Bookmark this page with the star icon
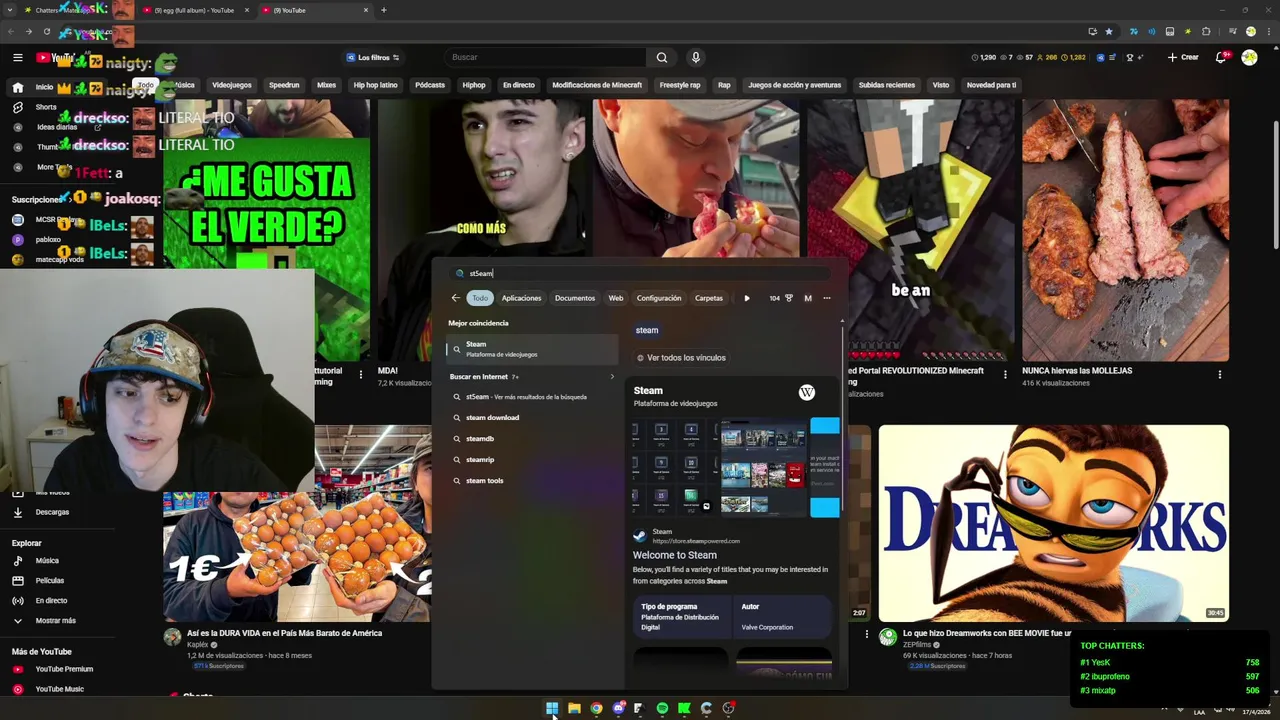1280x720 pixels. (x=1109, y=31)
